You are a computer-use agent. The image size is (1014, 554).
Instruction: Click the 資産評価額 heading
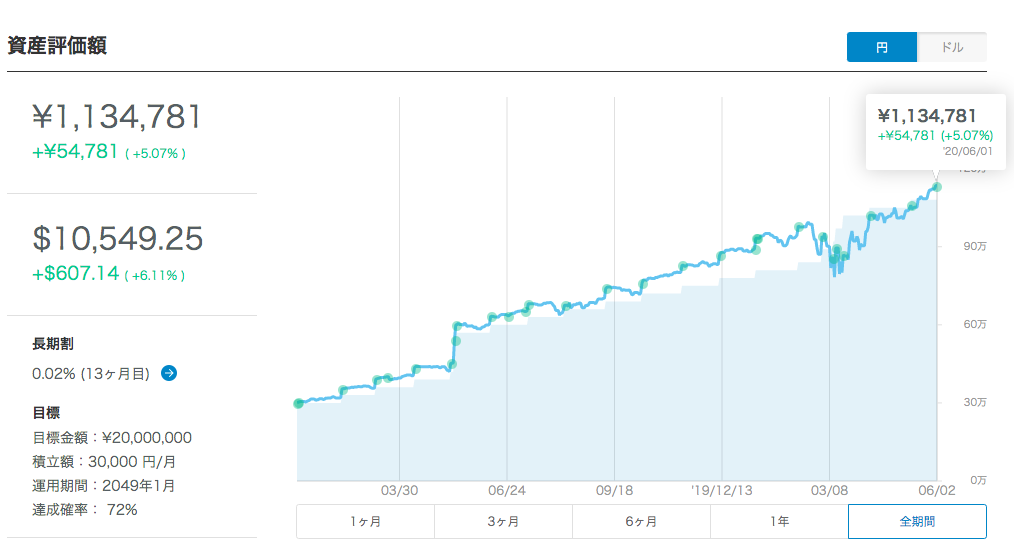click(x=57, y=46)
